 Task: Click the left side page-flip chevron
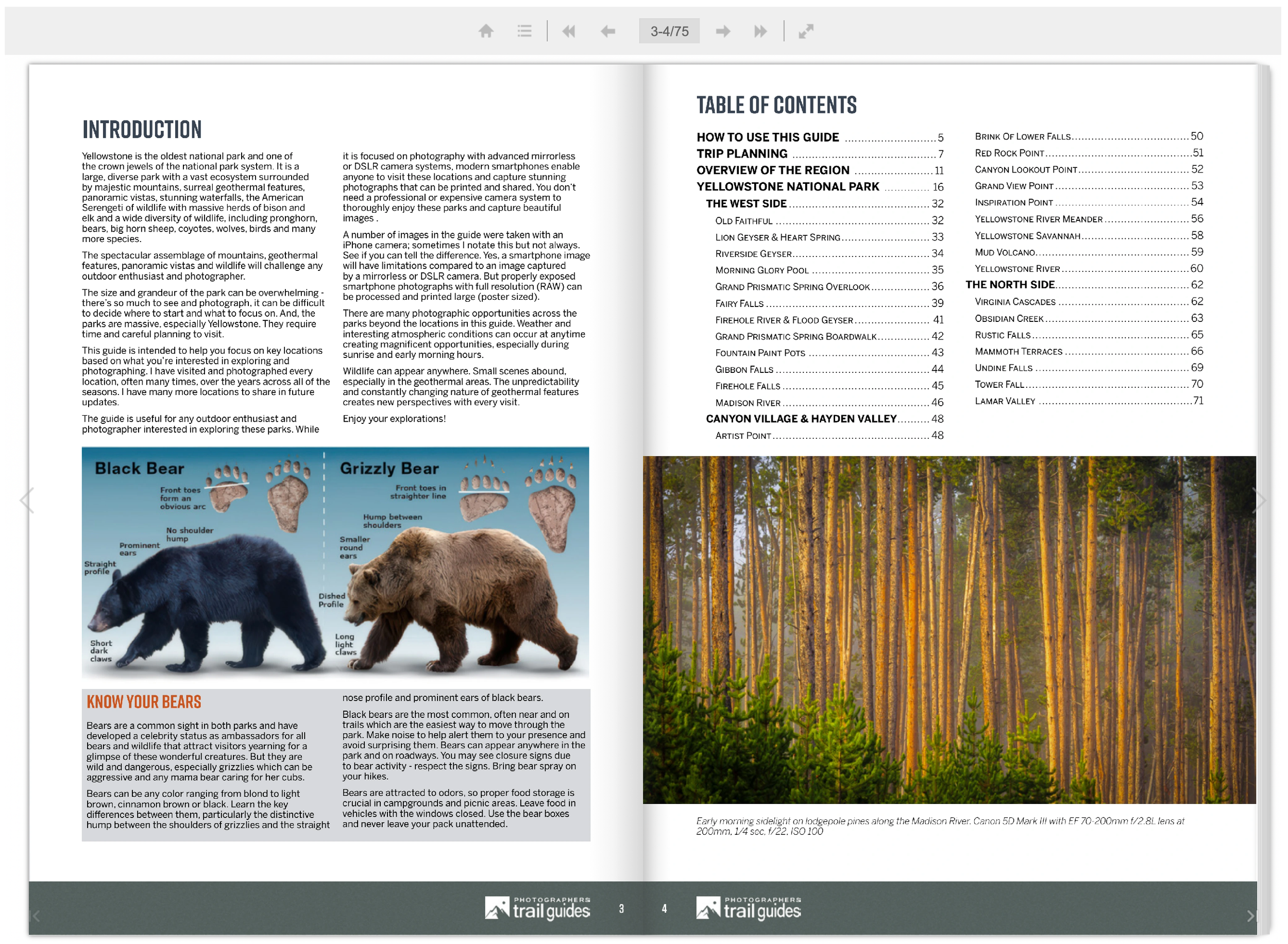(26, 501)
